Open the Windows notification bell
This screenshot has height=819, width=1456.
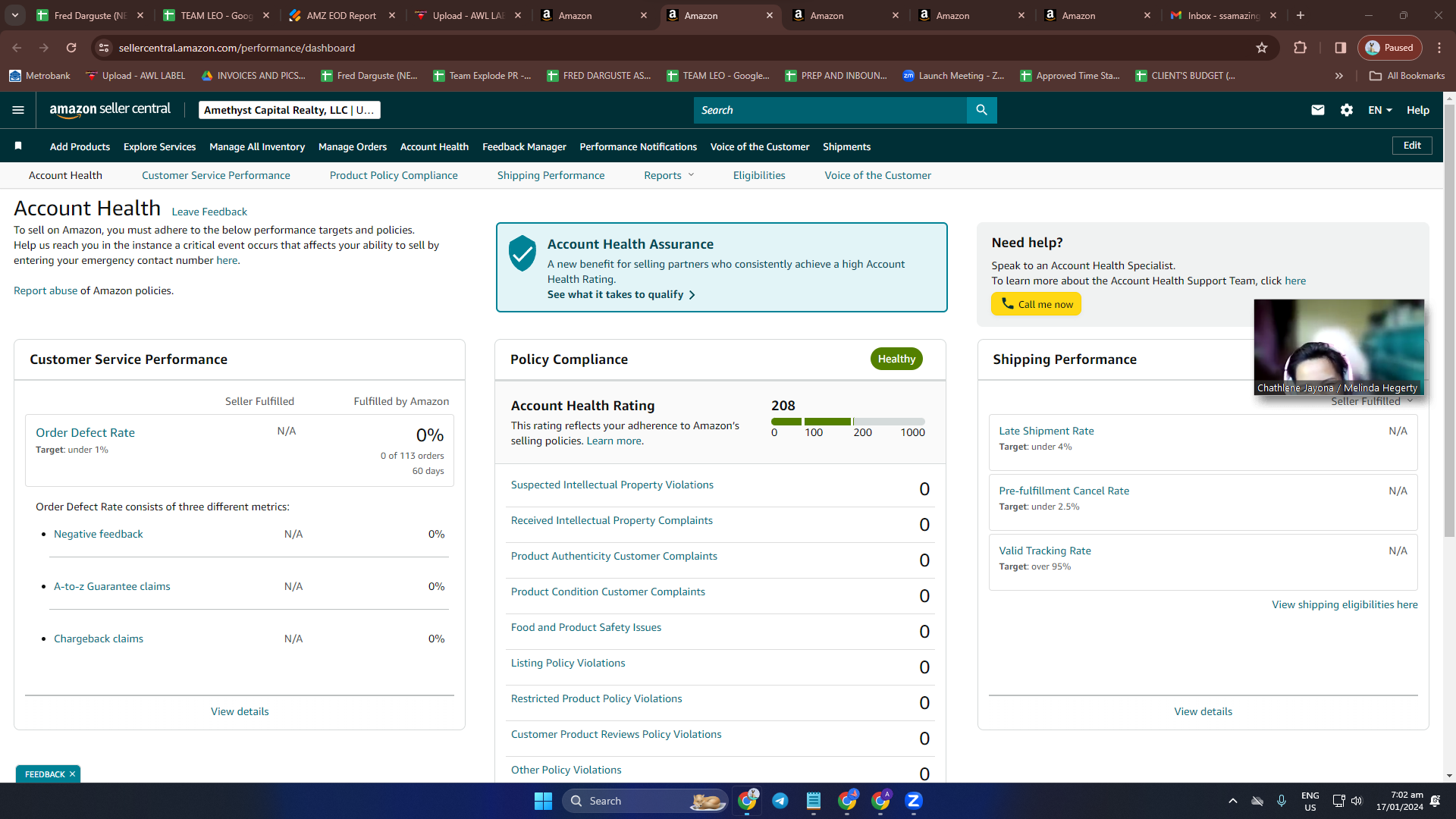pyautogui.click(x=1435, y=801)
